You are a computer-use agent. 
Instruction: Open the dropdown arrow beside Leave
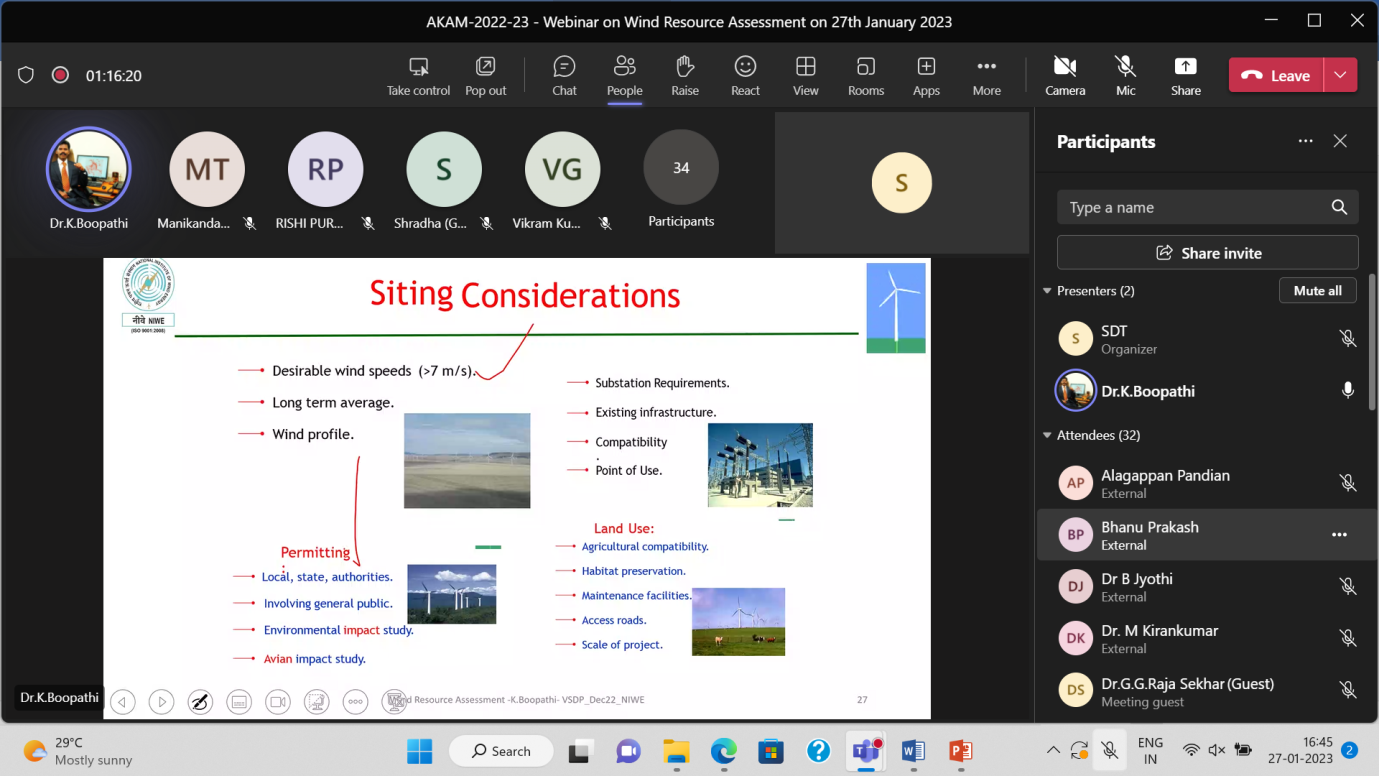pyautogui.click(x=1340, y=75)
